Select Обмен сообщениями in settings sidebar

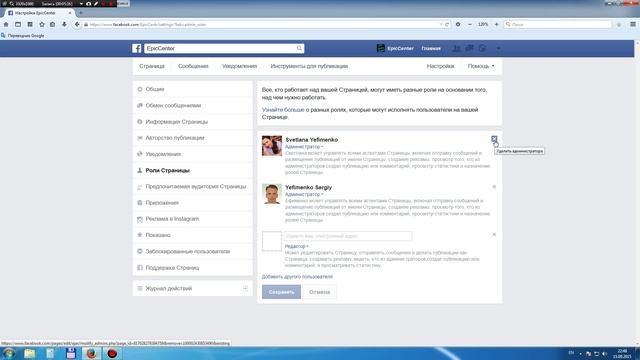coord(193,105)
